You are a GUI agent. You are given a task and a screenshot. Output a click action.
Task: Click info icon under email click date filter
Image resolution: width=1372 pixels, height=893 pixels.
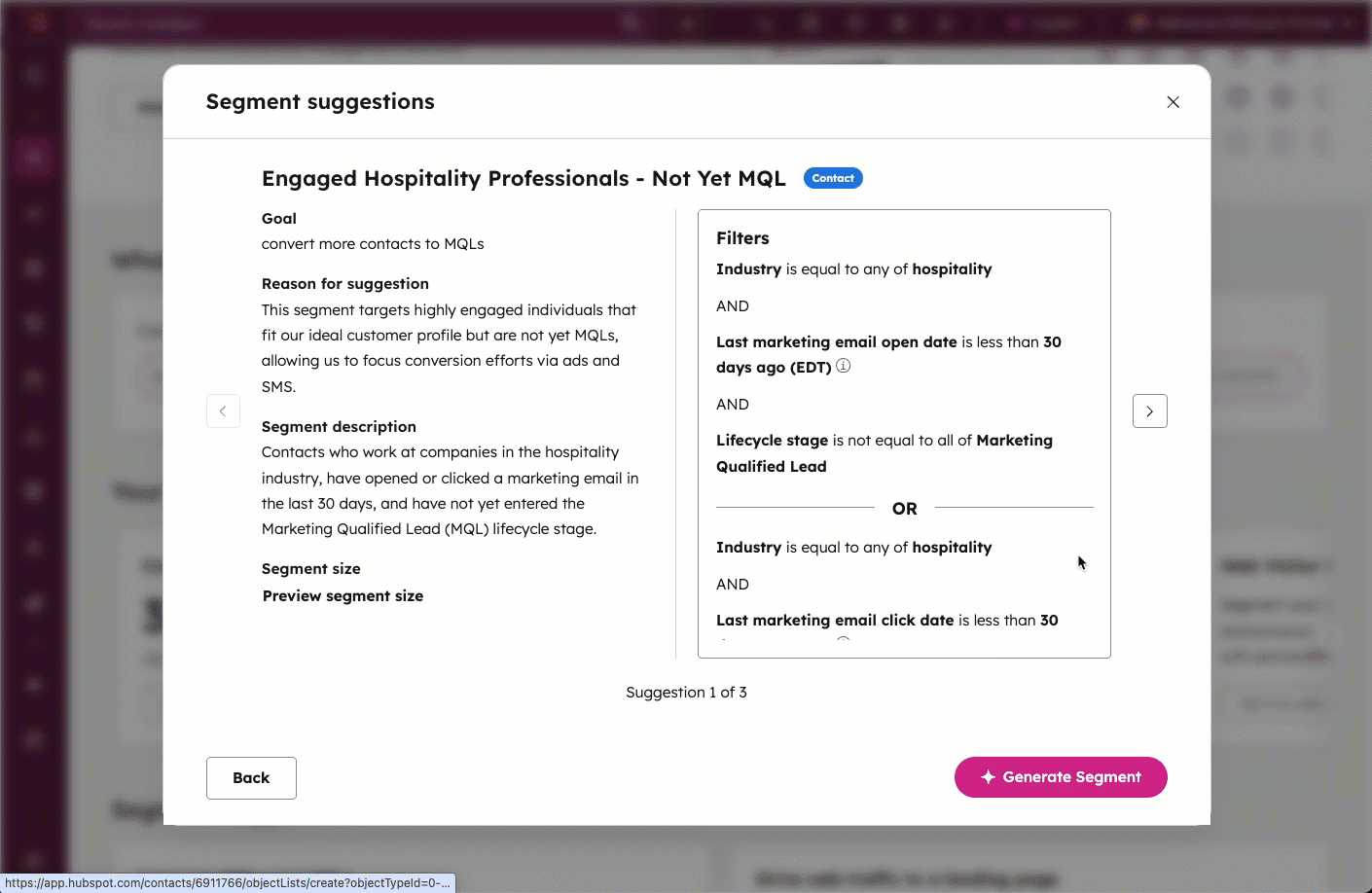[x=844, y=643]
